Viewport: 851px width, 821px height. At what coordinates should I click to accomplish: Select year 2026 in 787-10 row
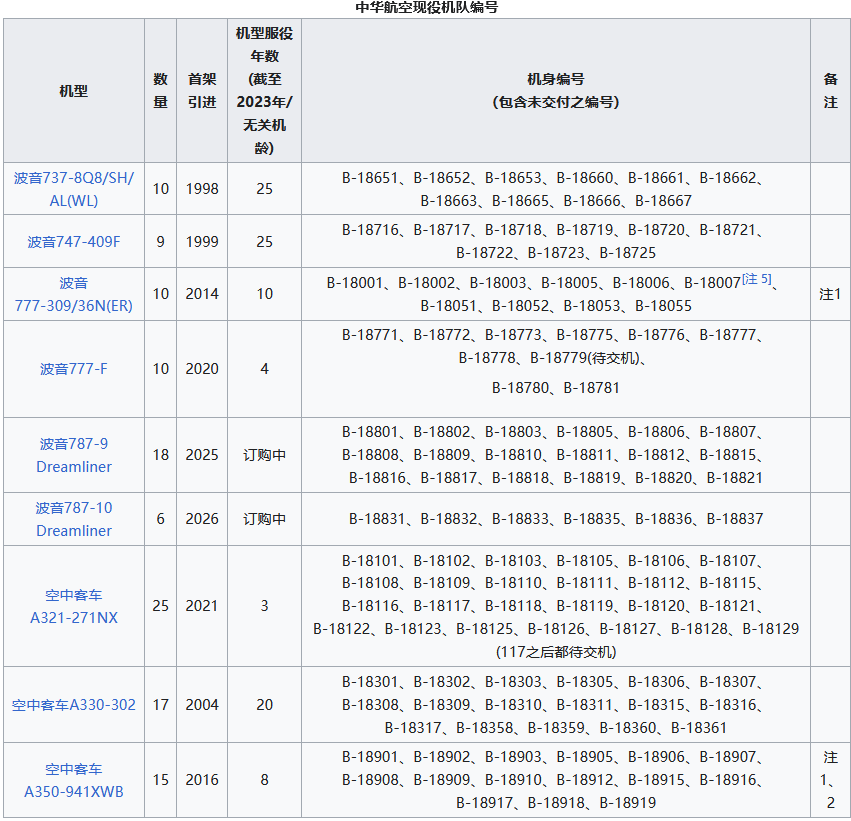coord(202,519)
